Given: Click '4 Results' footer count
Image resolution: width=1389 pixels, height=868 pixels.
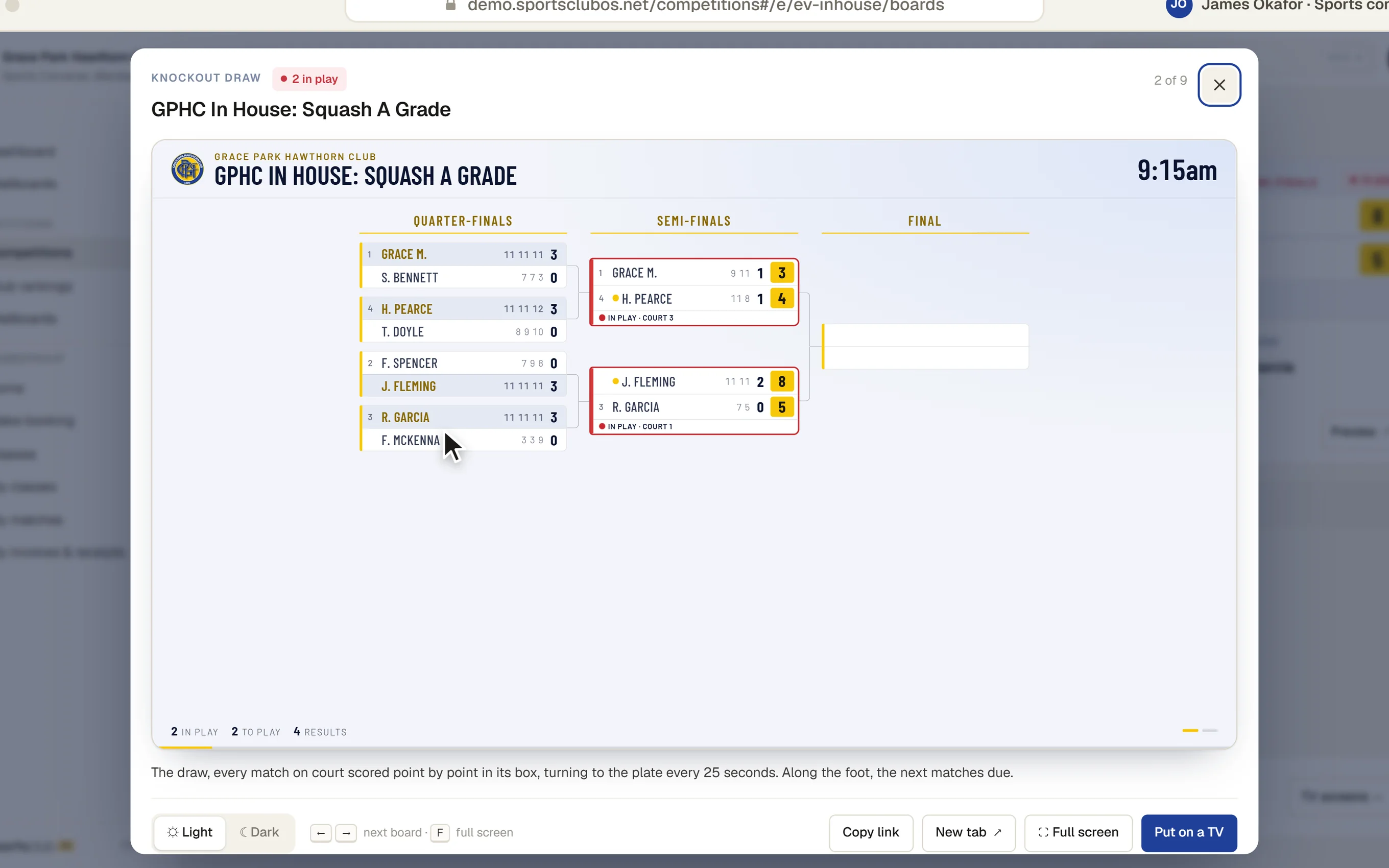Looking at the screenshot, I should (320, 731).
